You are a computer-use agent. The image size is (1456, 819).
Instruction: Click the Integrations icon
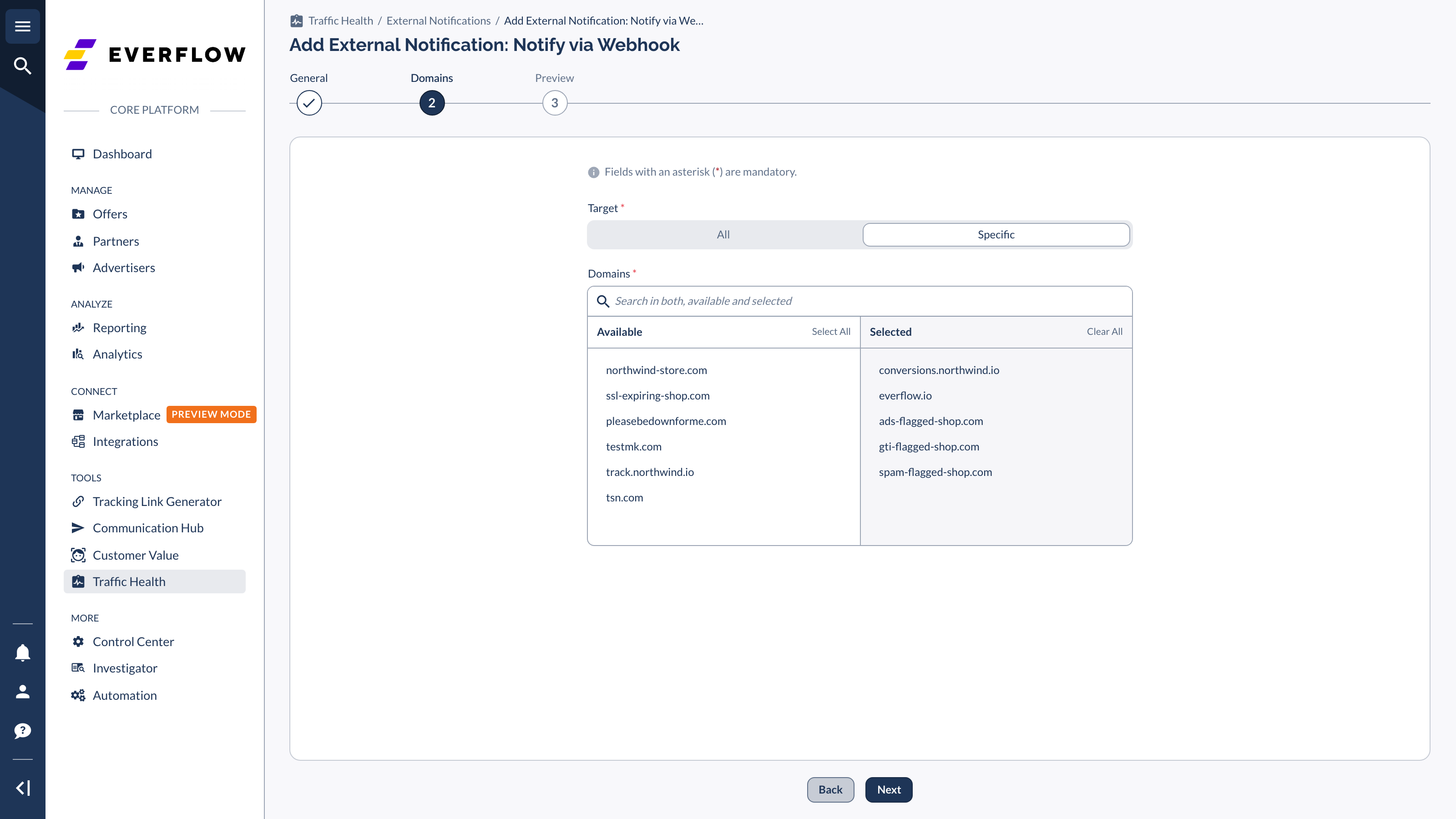tap(78, 441)
